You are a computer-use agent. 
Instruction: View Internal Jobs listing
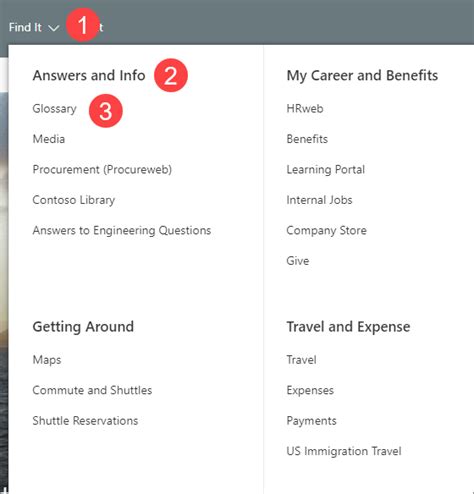point(319,200)
